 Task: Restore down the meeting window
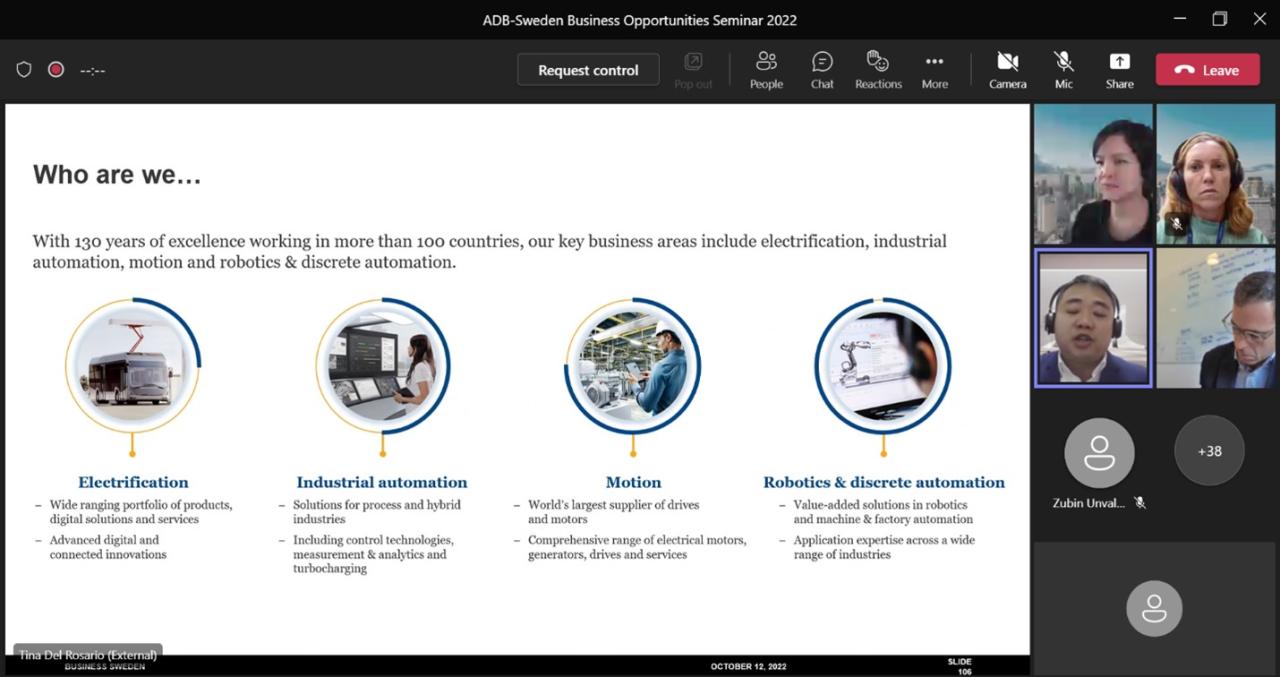1219,19
